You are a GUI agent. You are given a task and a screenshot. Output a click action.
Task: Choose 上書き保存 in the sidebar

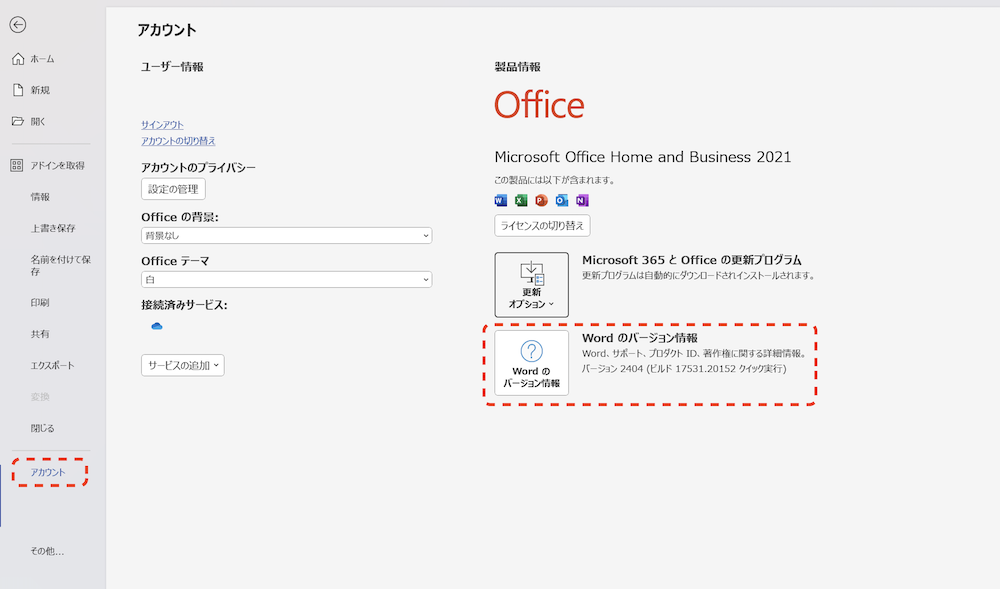tap(53, 228)
